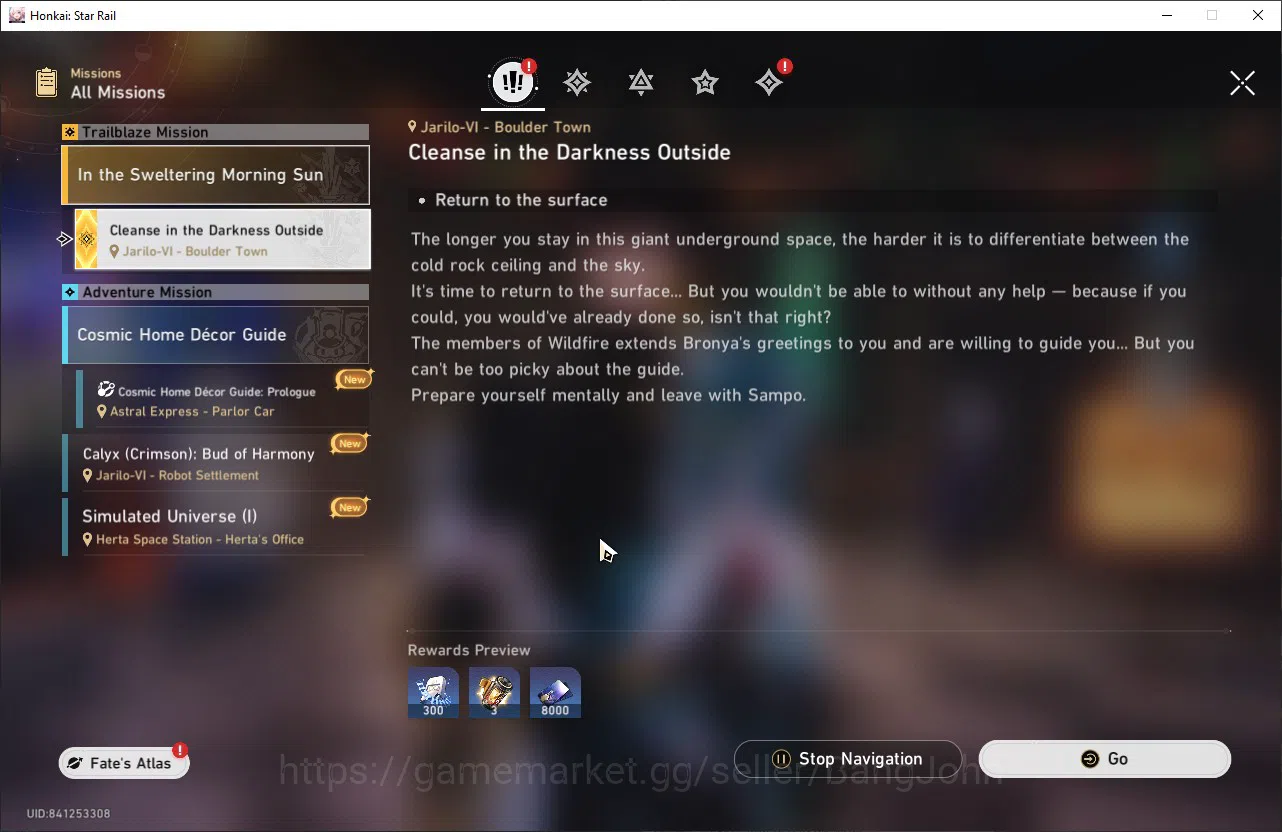Open the Fate's Atlas button
This screenshot has height=832, width=1282.
124,763
